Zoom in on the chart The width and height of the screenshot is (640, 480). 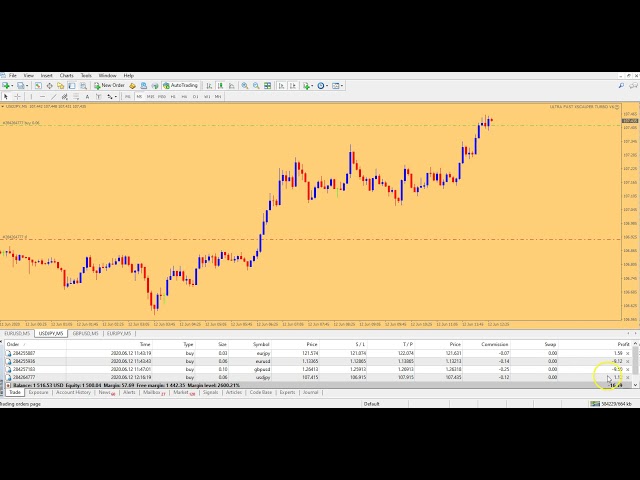click(244, 86)
